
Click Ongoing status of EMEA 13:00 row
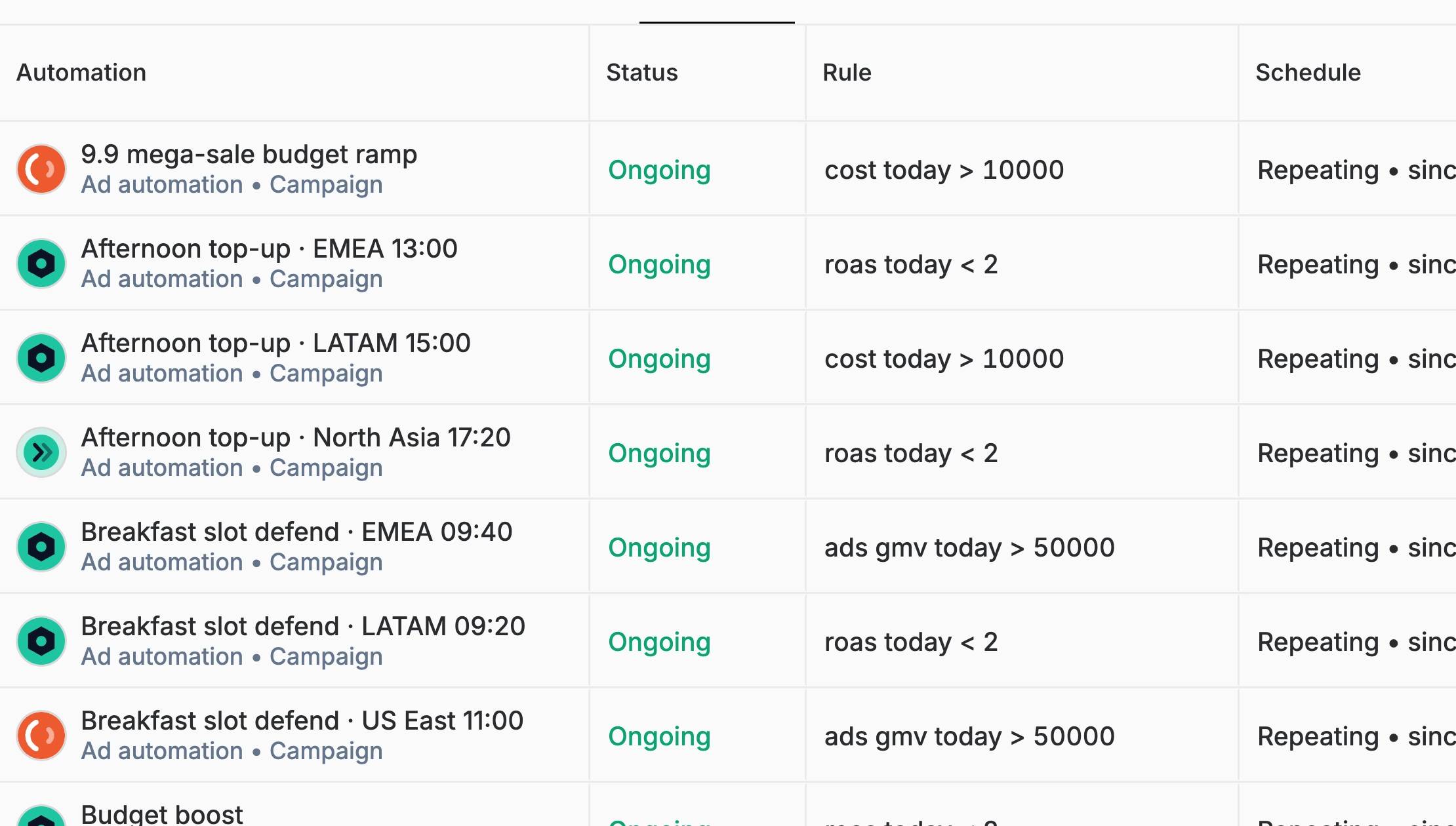tap(660, 265)
